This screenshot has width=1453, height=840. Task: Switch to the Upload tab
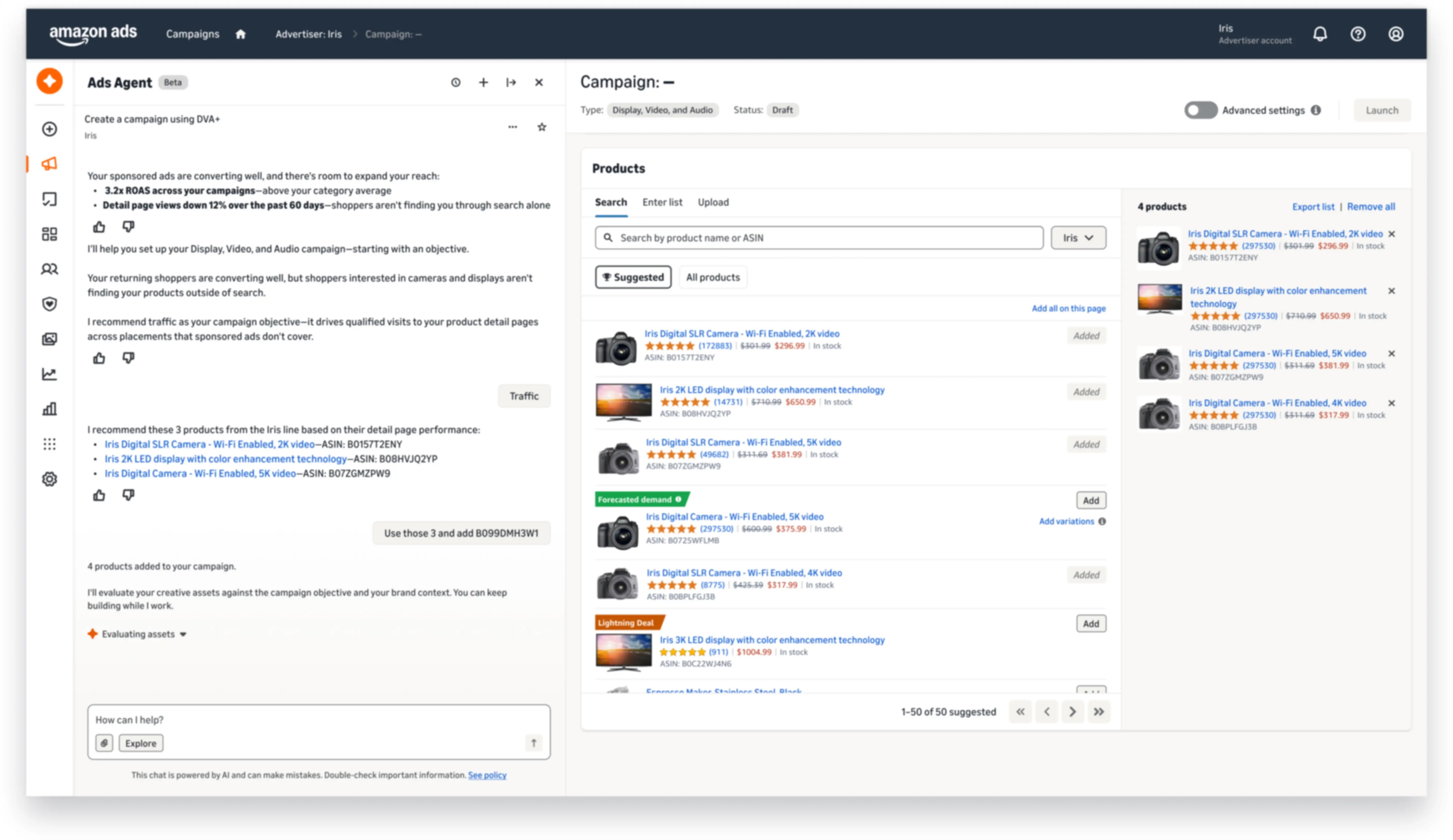[x=713, y=202]
